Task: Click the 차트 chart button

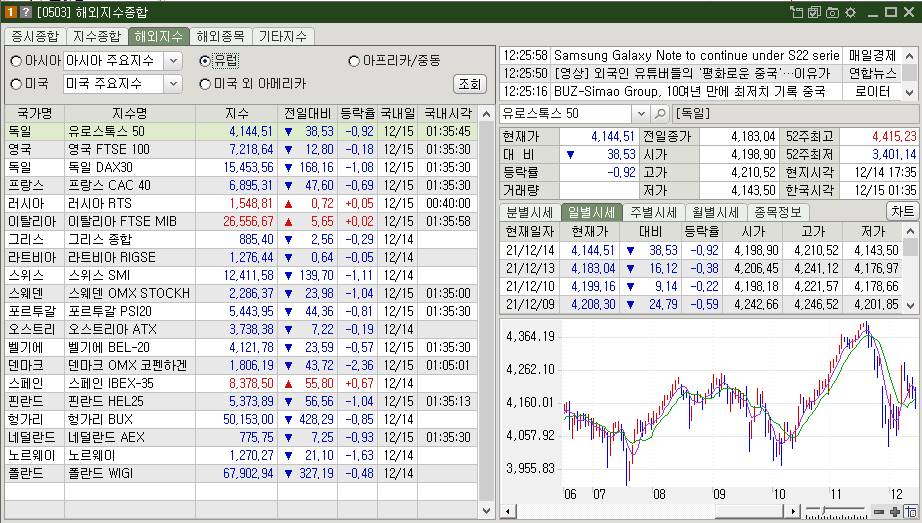Action: [903, 211]
